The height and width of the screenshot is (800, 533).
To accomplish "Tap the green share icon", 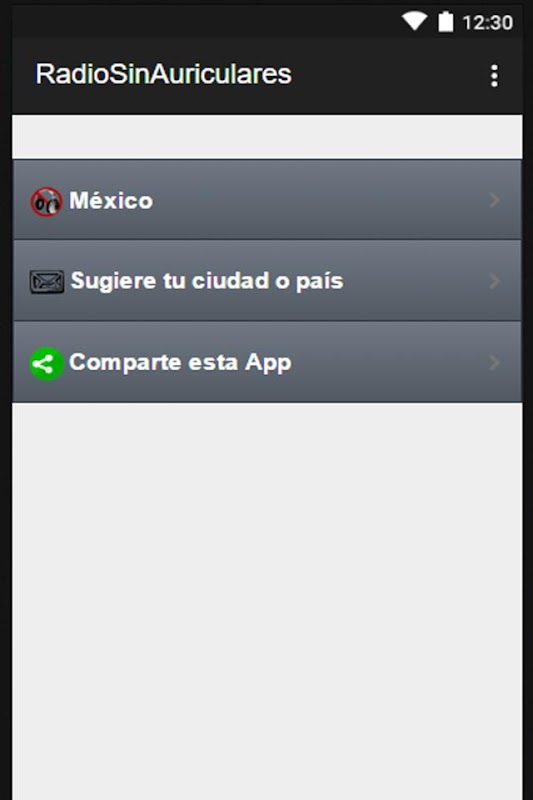I will [x=46, y=364].
